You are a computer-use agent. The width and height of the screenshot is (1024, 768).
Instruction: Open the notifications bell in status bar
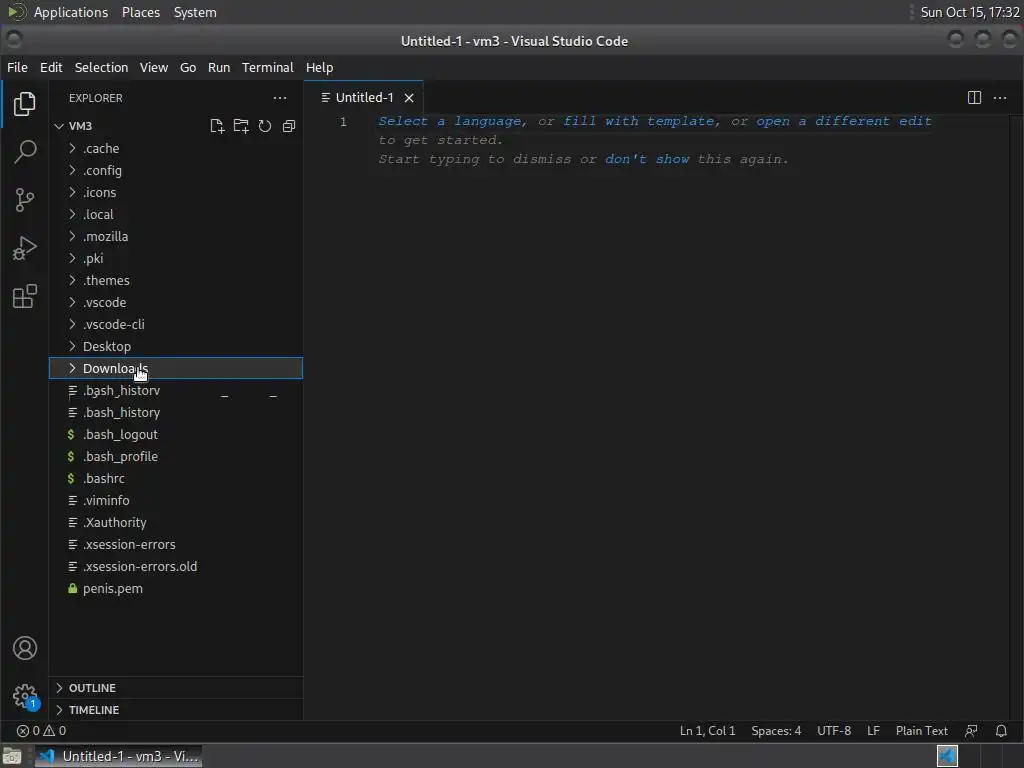pos(1000,731)
